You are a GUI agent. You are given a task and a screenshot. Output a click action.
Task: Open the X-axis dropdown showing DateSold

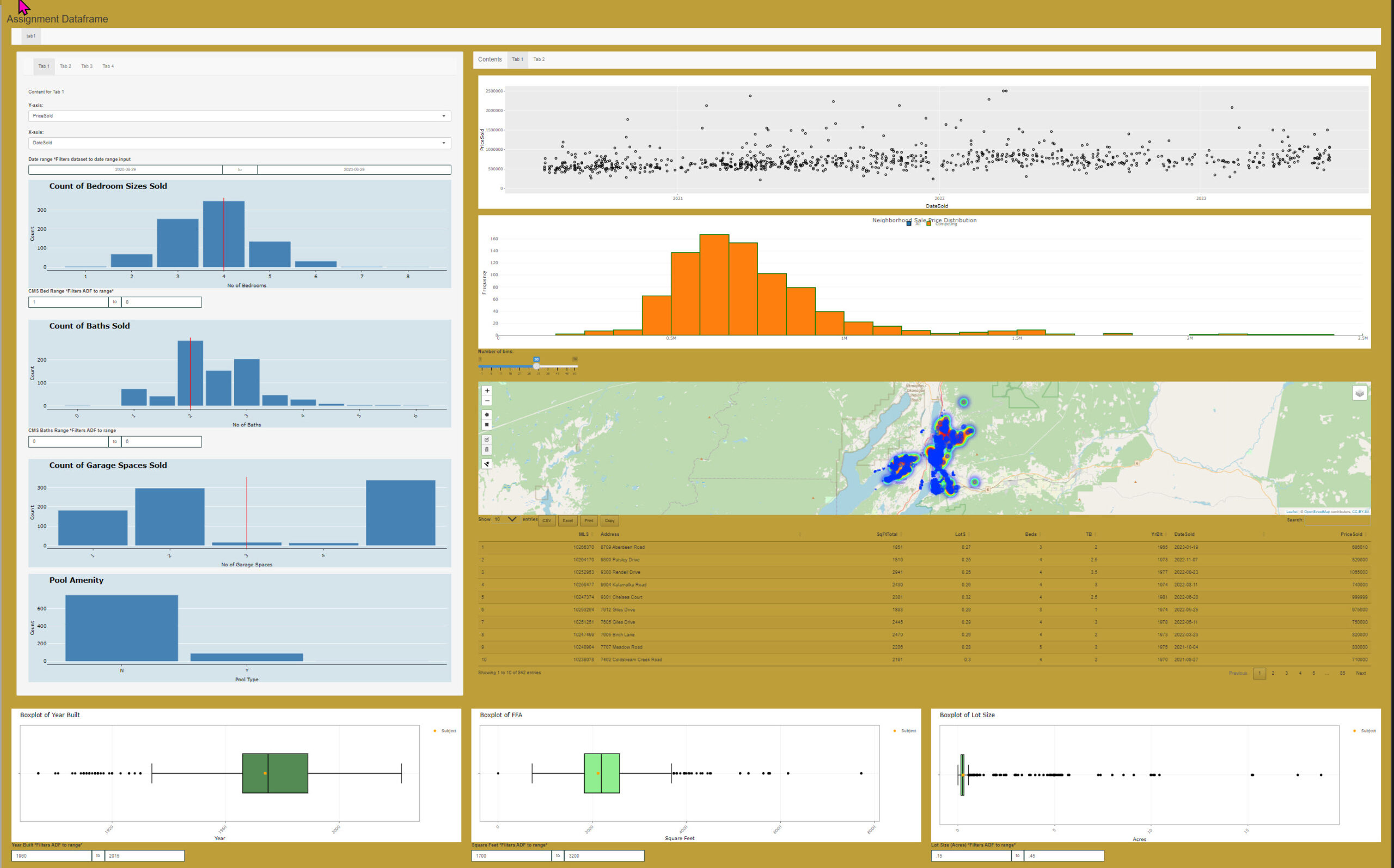239,143
